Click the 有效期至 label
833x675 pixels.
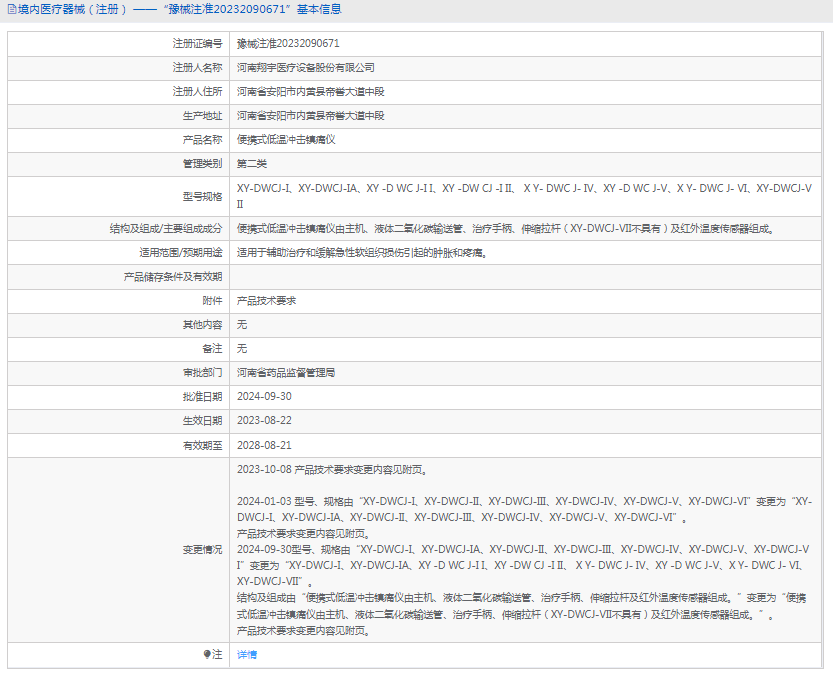click(202, 445)
